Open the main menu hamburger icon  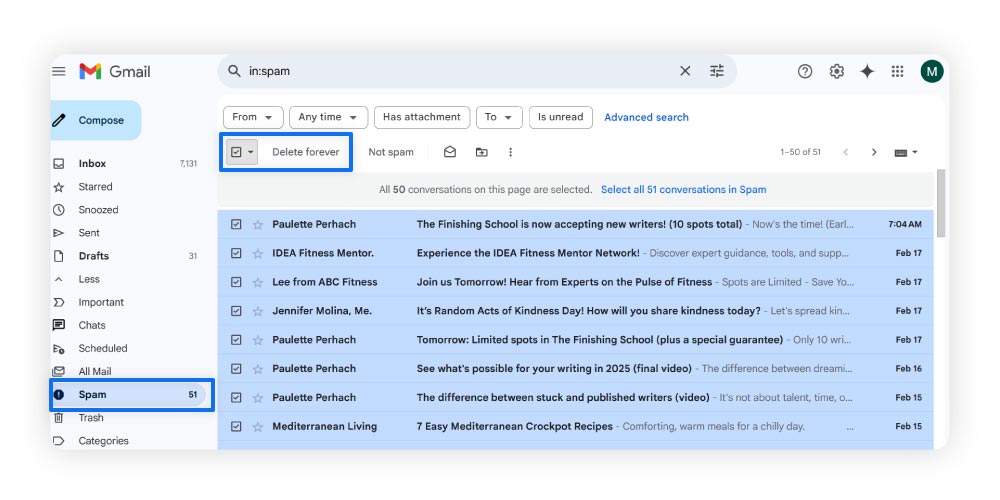point(59,71)
